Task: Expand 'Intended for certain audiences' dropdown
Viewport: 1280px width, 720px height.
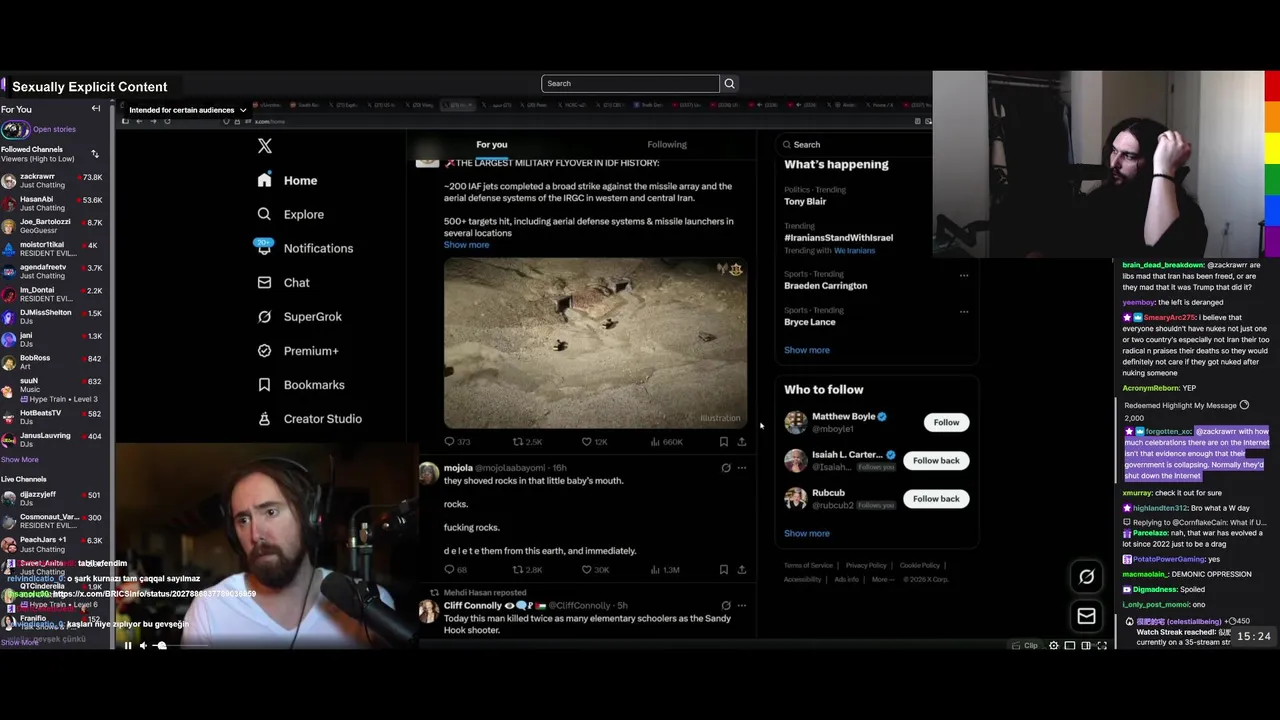Action: (x=188, y=110)
